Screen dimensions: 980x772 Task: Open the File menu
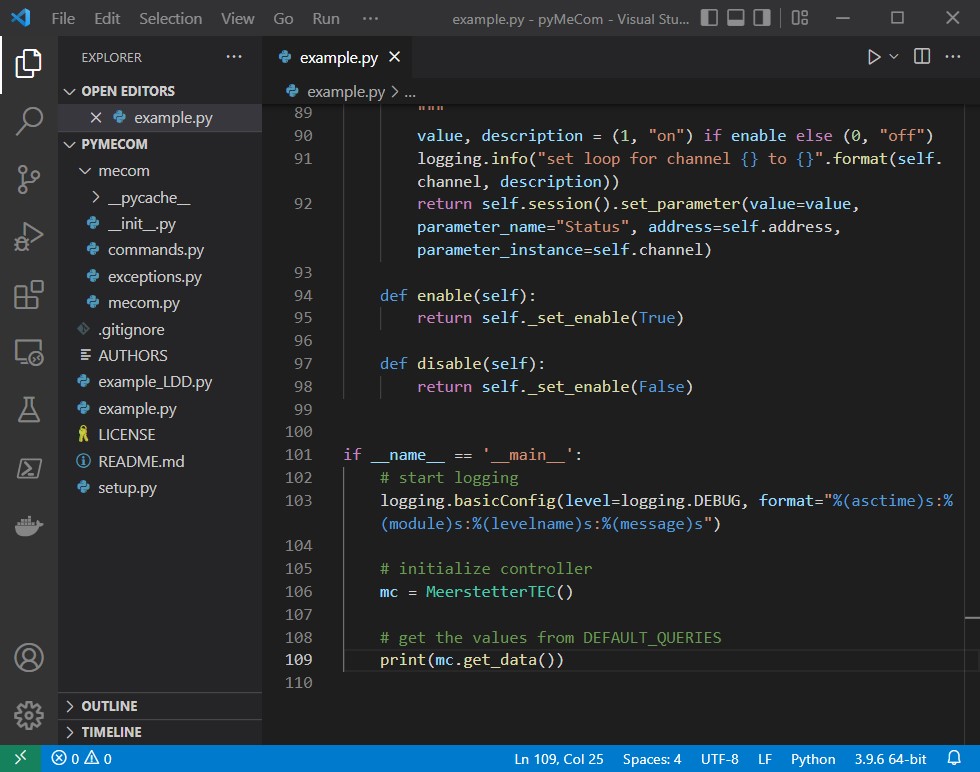click(63, 17)
